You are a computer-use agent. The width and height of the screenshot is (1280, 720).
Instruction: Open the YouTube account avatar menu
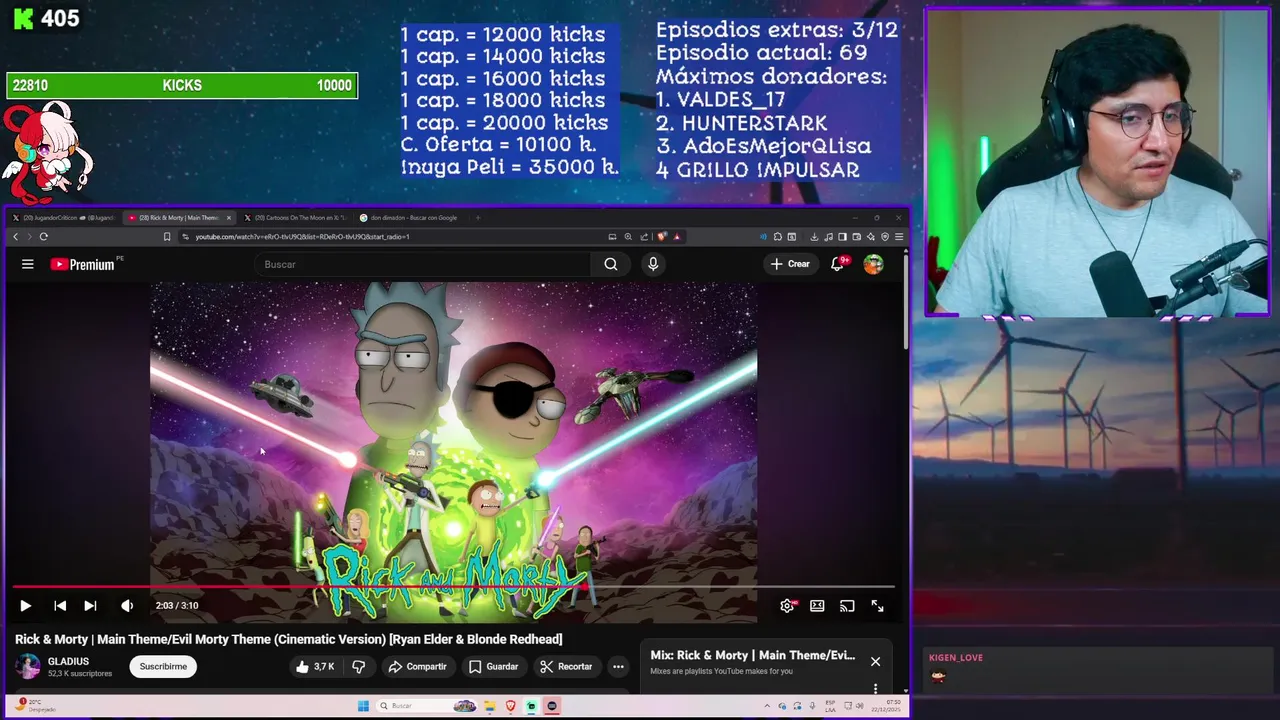pyautogui.click(x=873, y=264)
